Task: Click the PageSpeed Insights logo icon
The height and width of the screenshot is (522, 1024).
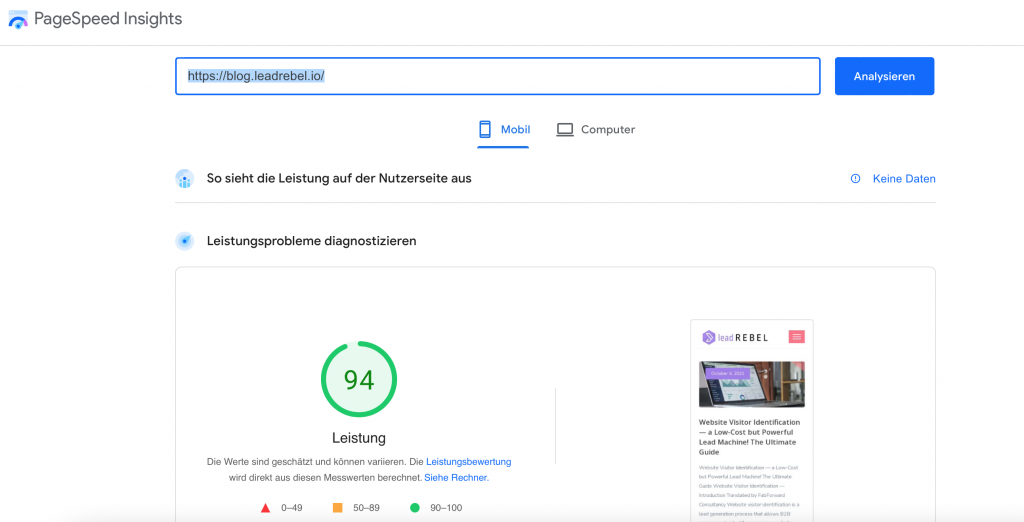Action: 18,20
